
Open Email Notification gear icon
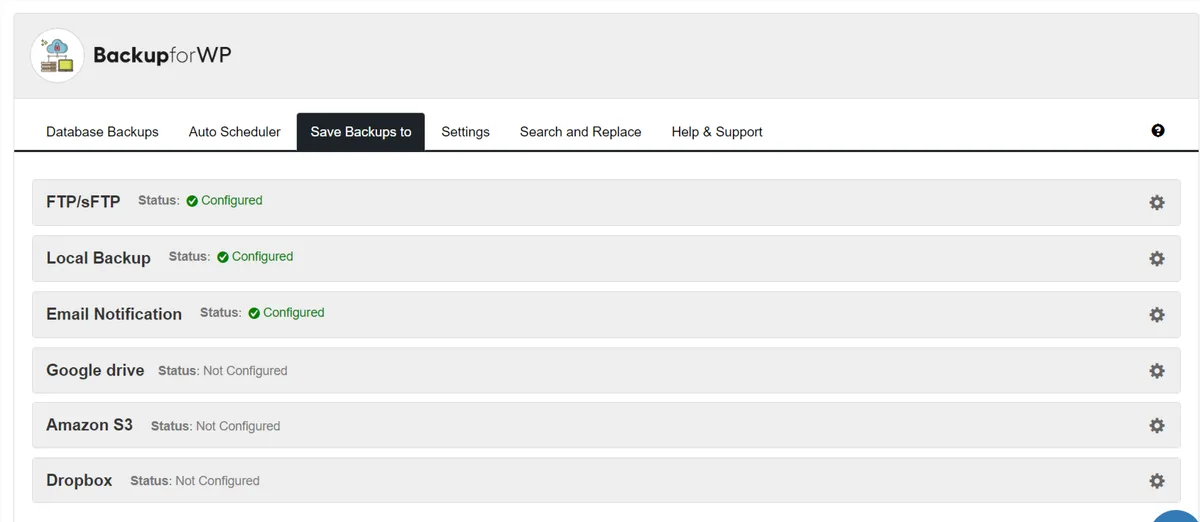[x=1157, y=315]
